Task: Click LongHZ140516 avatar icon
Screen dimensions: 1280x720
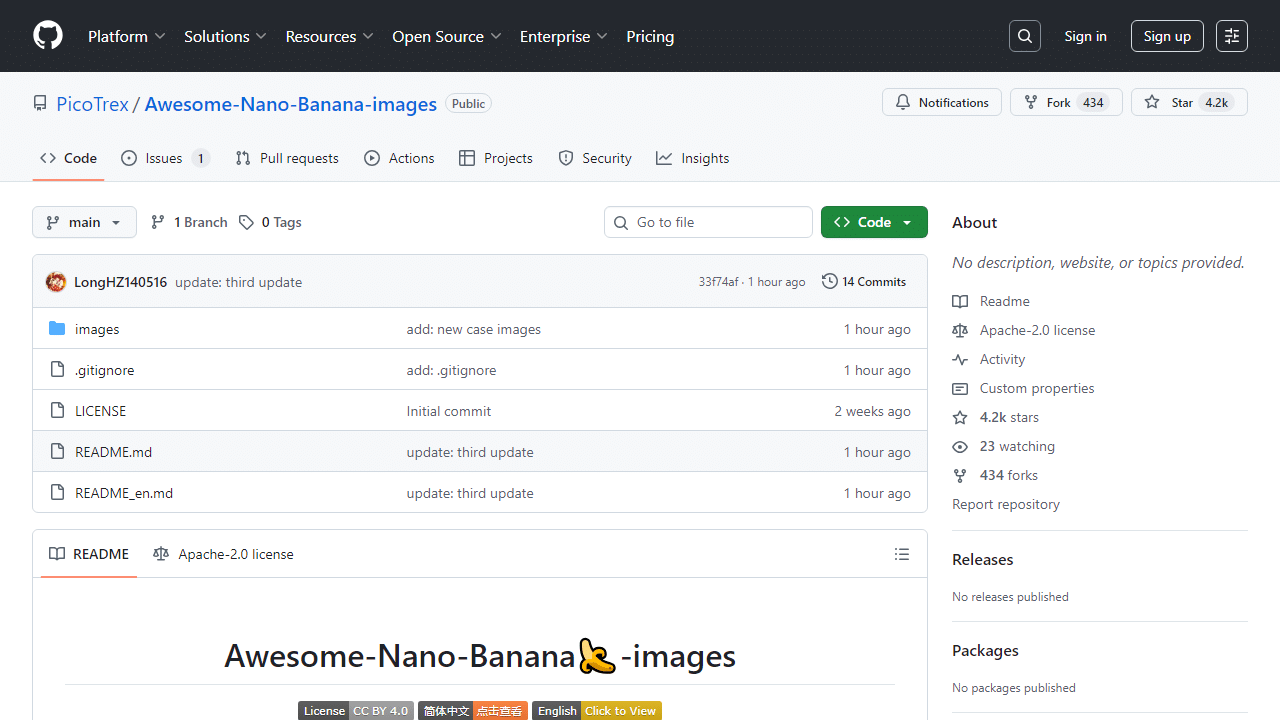Action: click(x=56, y=282)
